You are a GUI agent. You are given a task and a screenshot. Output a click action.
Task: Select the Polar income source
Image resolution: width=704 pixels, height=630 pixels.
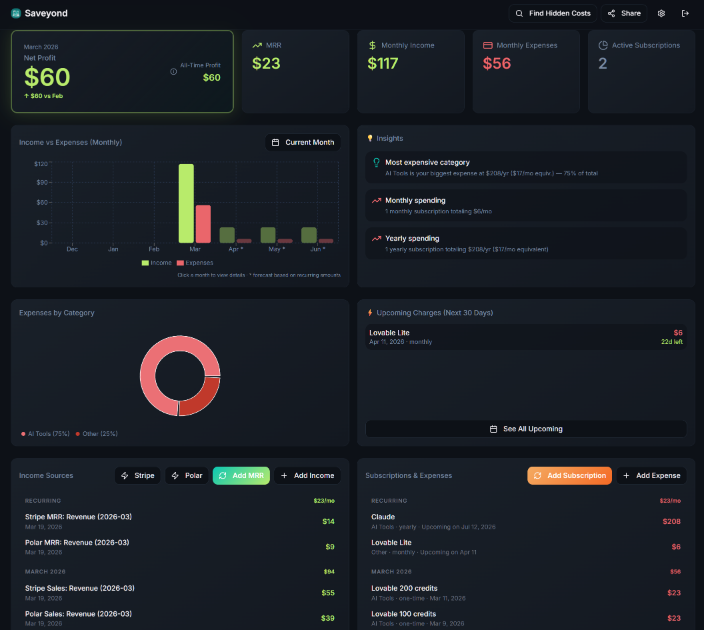(x=187, y=475)
